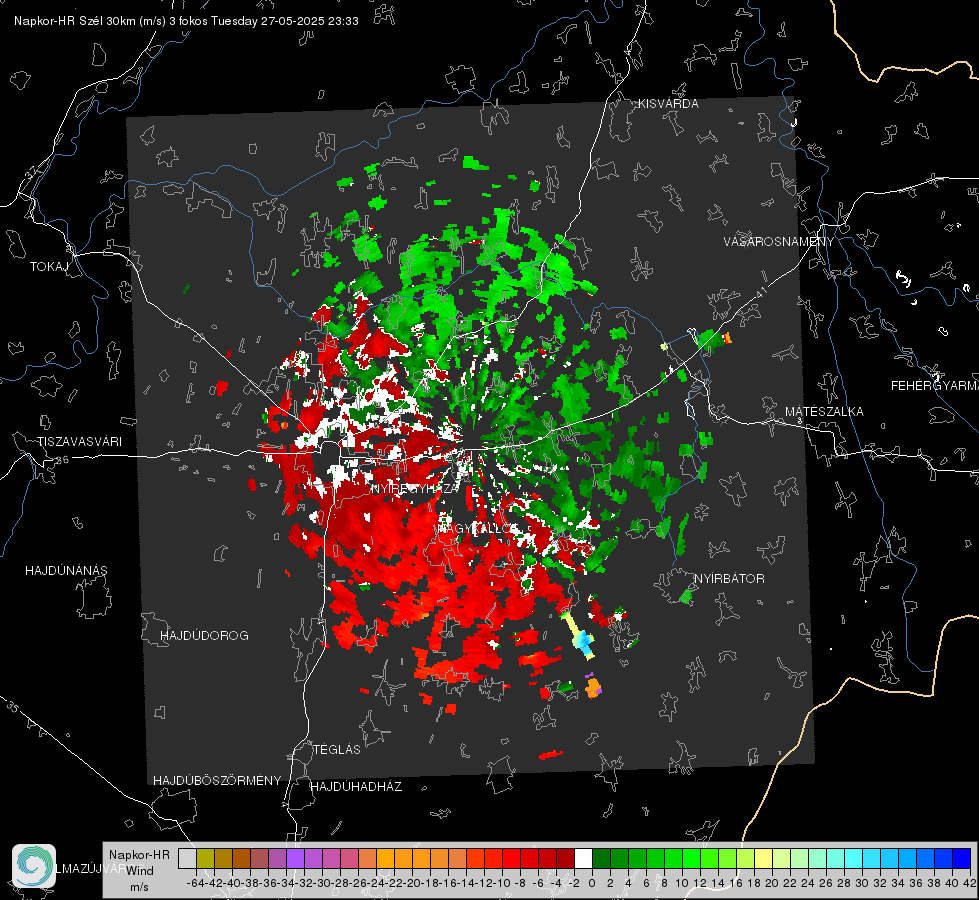Click the '42' legend value
The width and height of the screenshot is (979, 900).
[x=969, y=883]
